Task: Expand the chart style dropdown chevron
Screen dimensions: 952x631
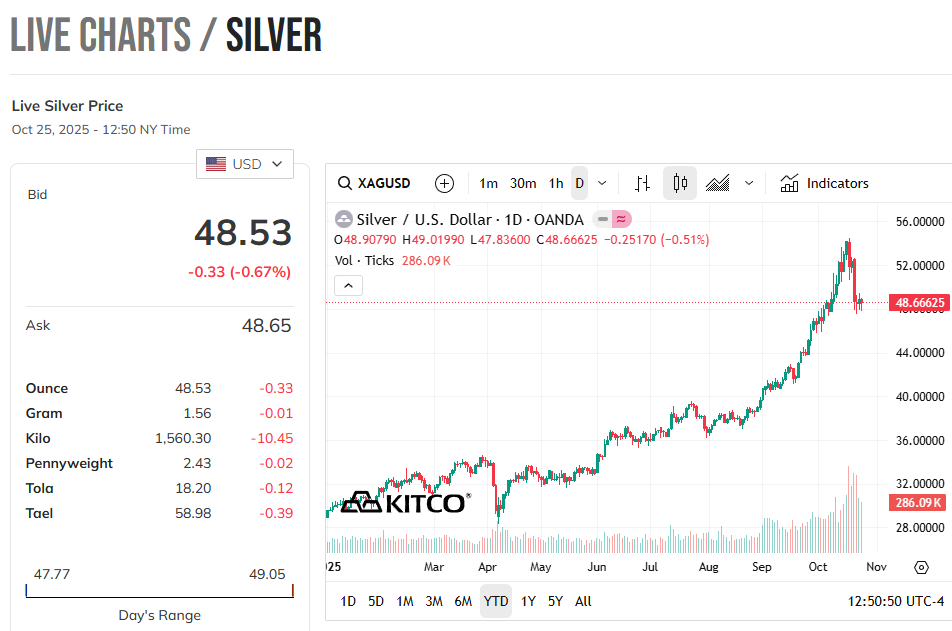Action: (x=749, y=184)
